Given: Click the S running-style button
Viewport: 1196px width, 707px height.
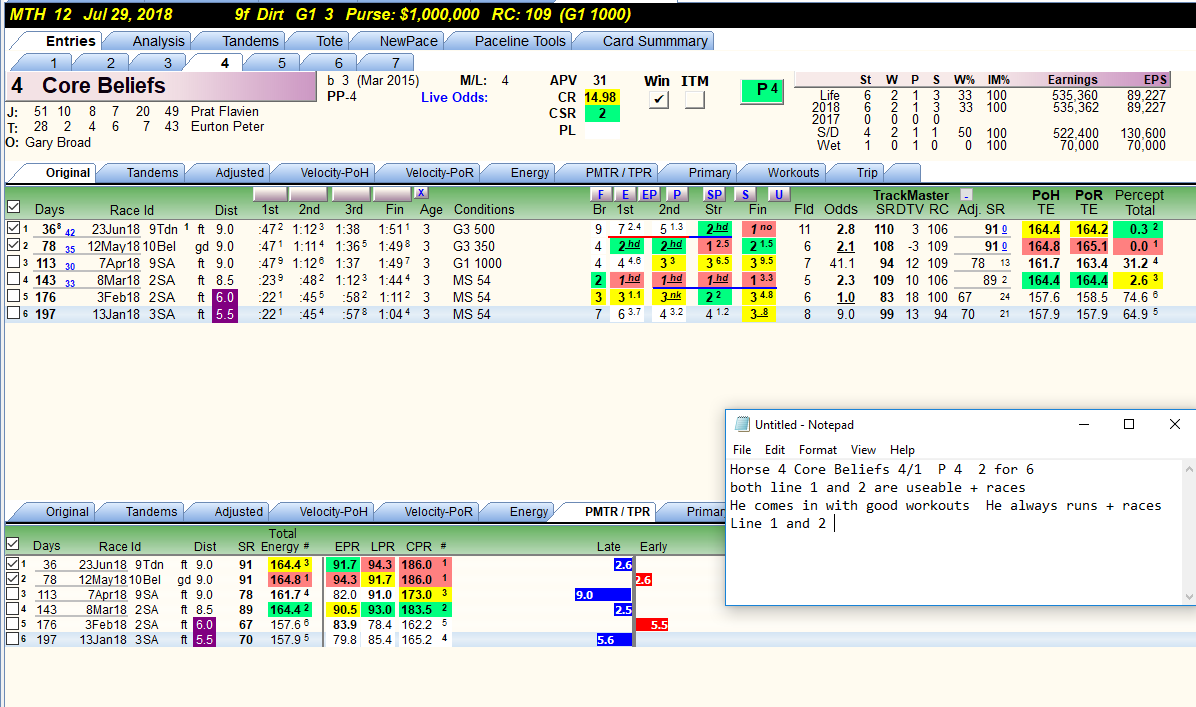Looking at the screenshot, I should point(745,194).
